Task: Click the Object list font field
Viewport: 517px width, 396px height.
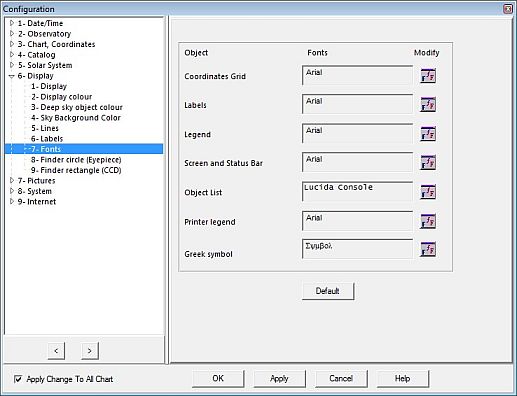Action: pyautogui.click(x=357, y=191)
